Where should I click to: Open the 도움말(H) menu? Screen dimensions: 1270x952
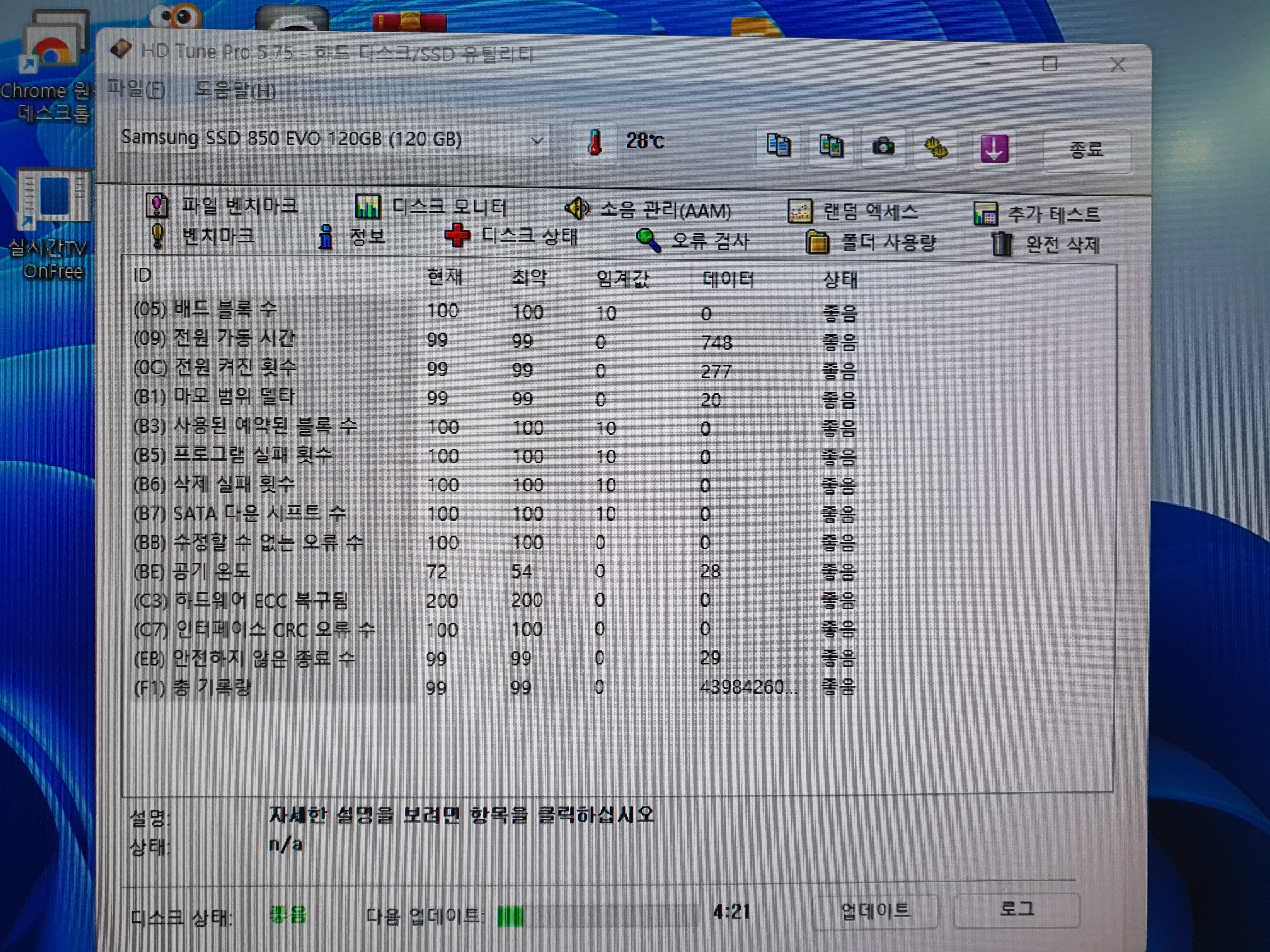point(236,91)
